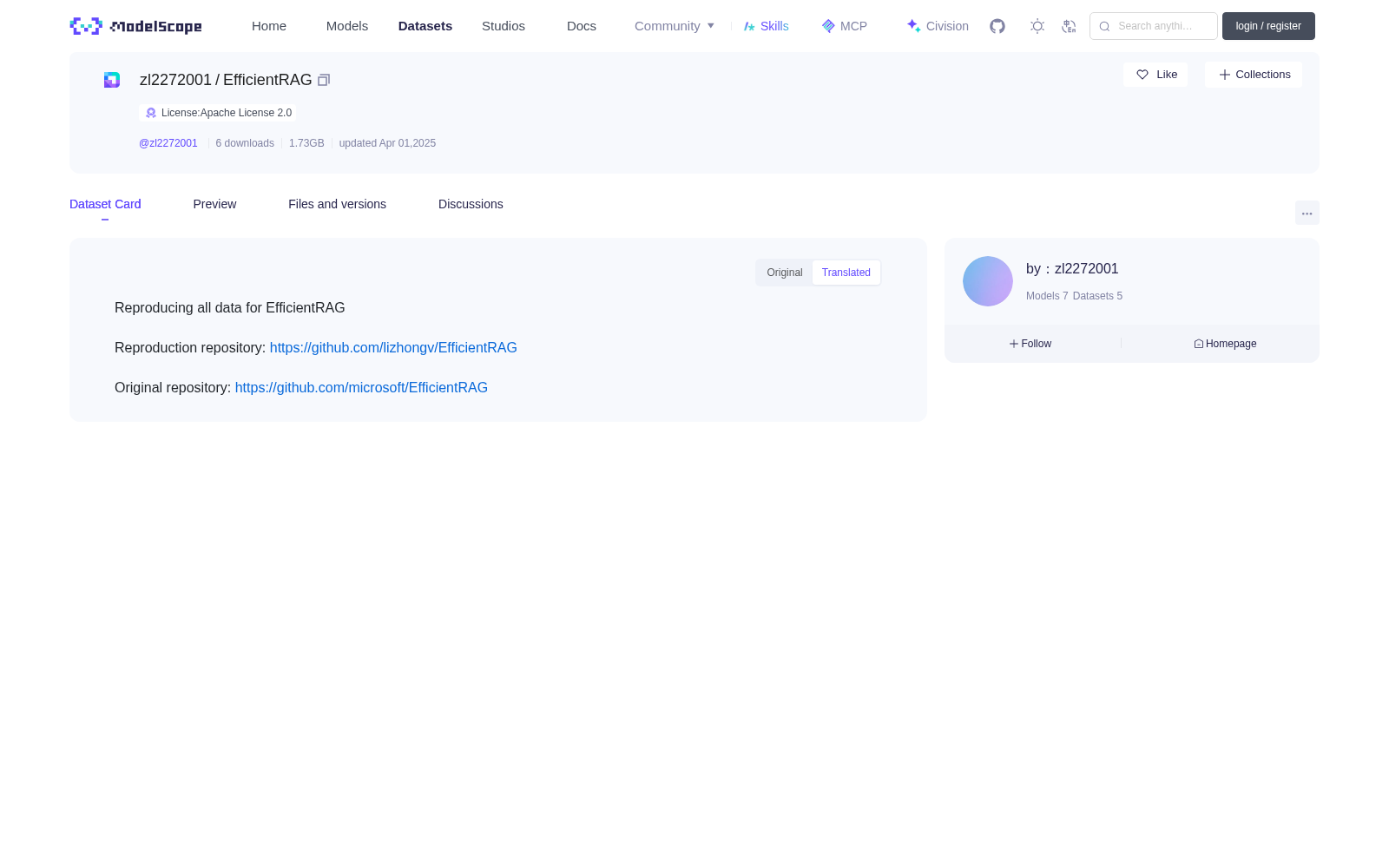Click the zl2272001 / EfficientRAG title
Screen dimensions: 1389x868
pyautogui.click(x=226, y=80)
